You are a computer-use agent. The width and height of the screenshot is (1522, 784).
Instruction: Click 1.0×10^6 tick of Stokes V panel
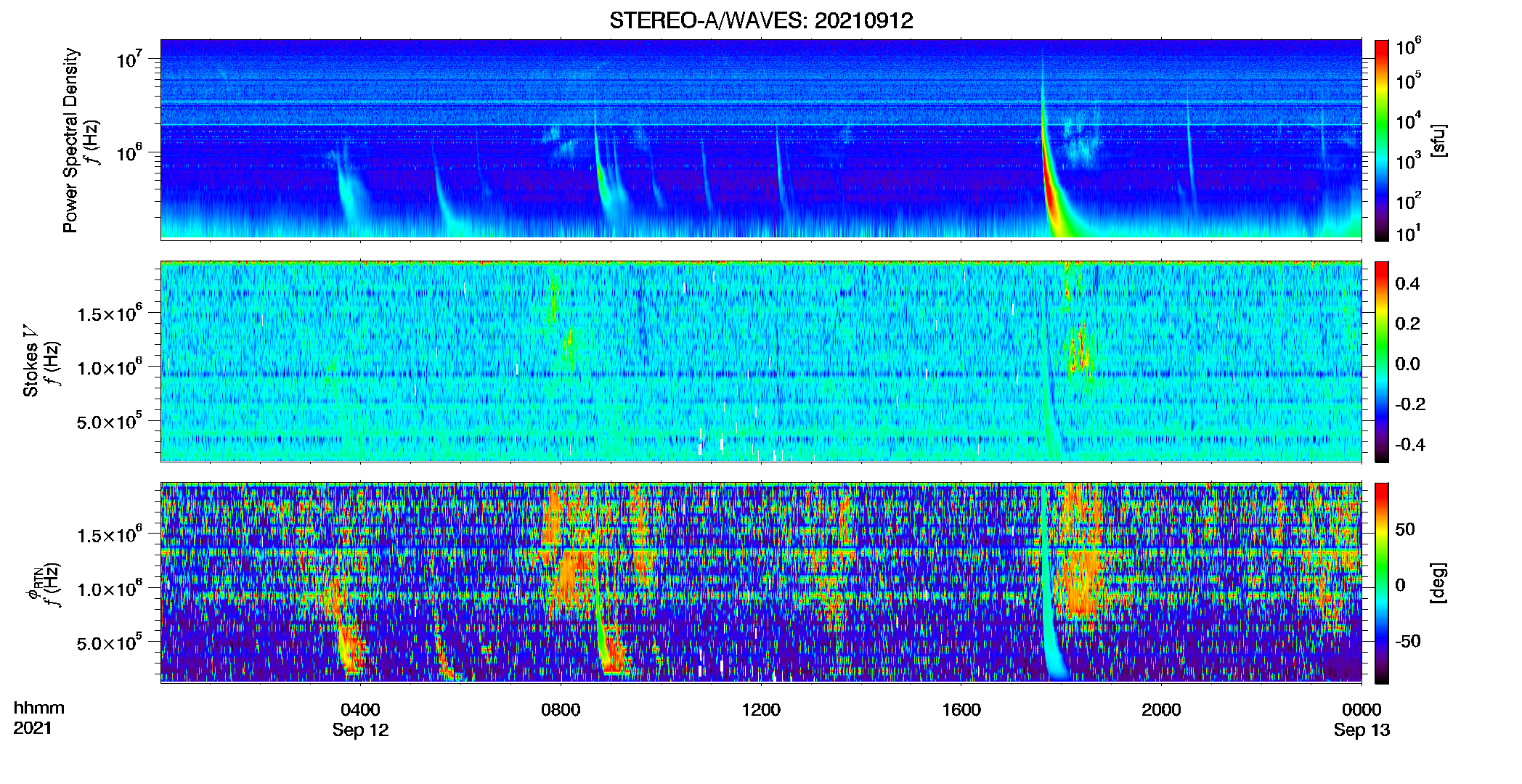click(110, 367)
